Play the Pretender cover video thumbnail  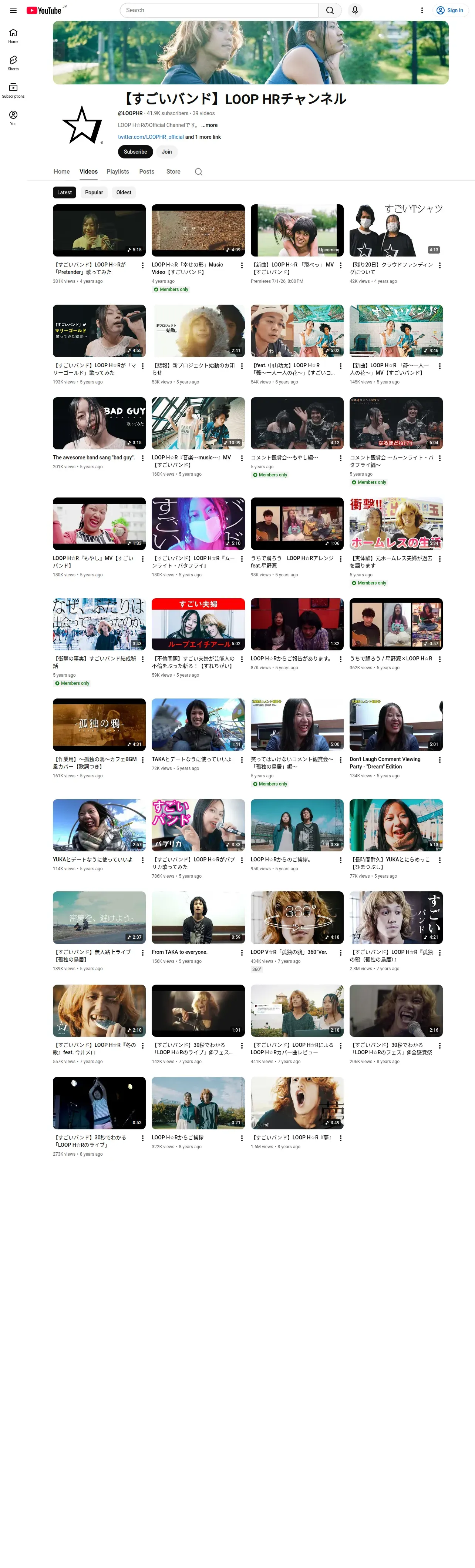click(99, 230)
